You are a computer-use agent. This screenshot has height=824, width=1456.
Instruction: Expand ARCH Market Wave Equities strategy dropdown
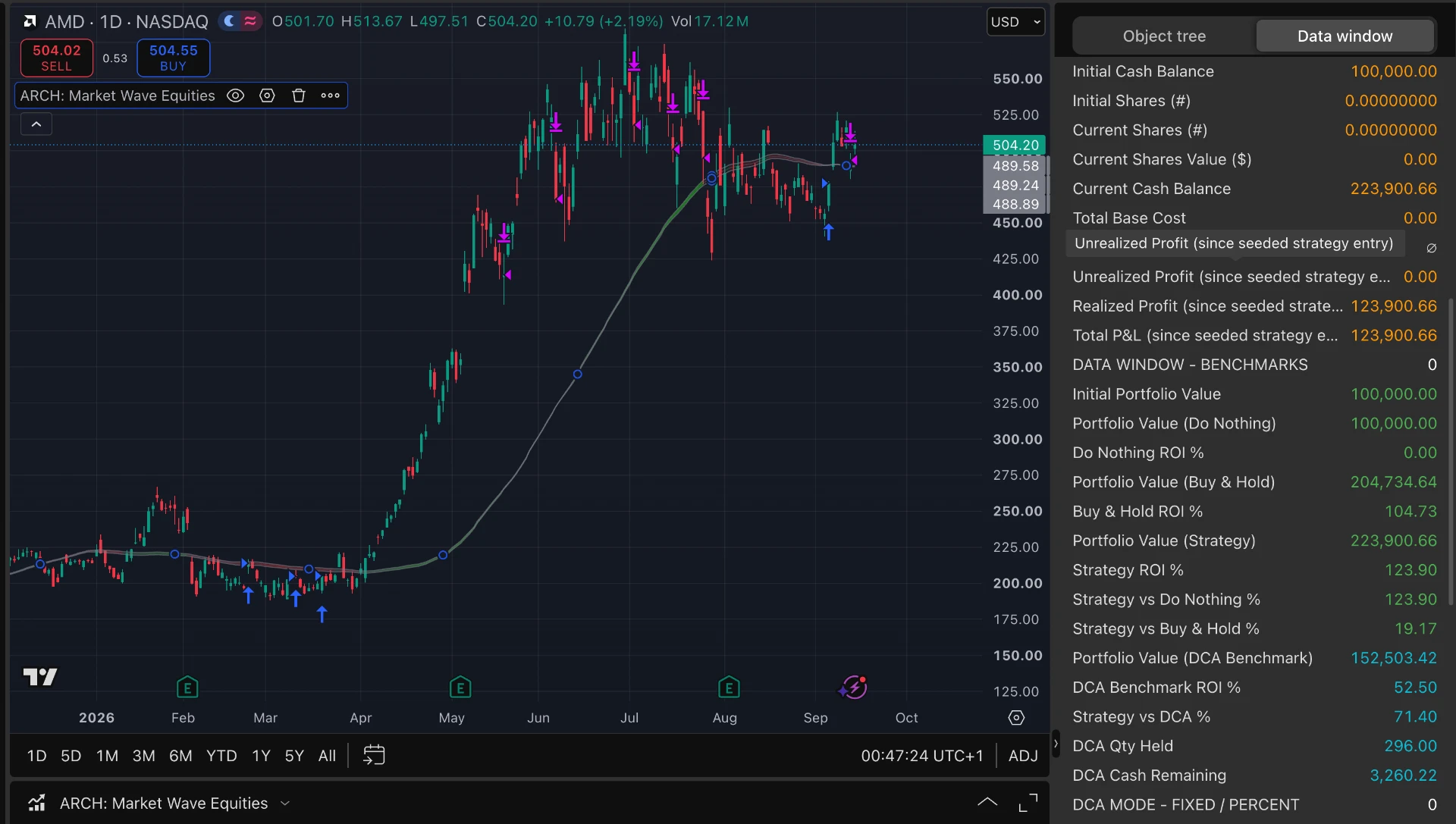tap(285, 804)
